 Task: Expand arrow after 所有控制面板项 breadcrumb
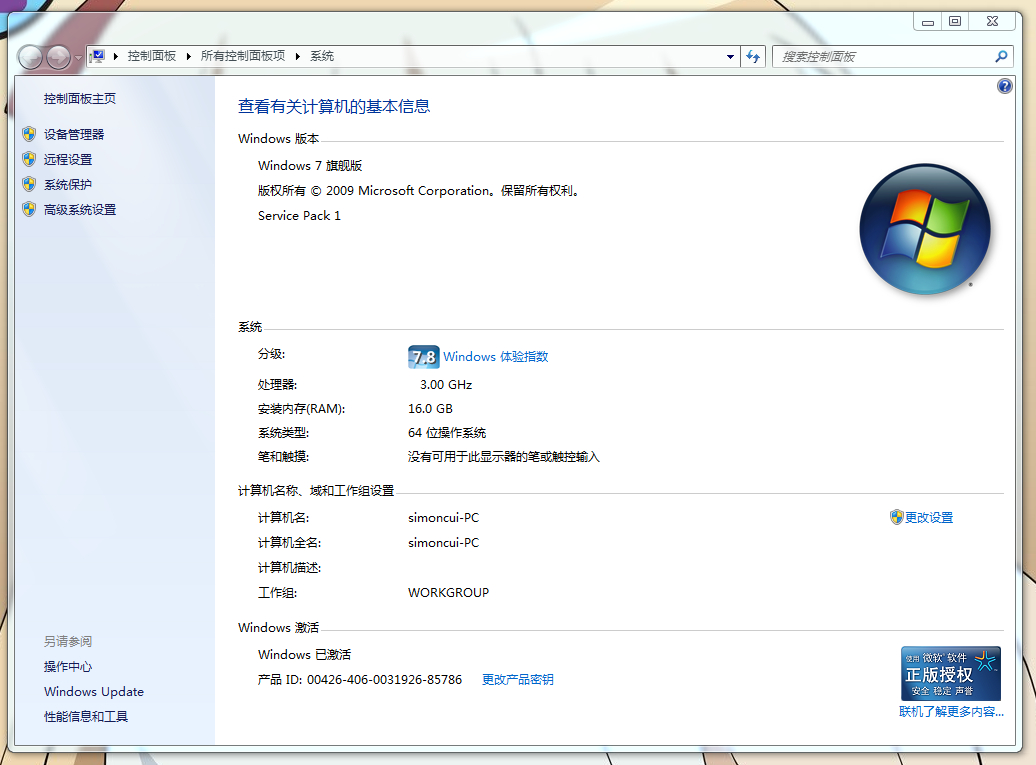(x=297, y=56)
